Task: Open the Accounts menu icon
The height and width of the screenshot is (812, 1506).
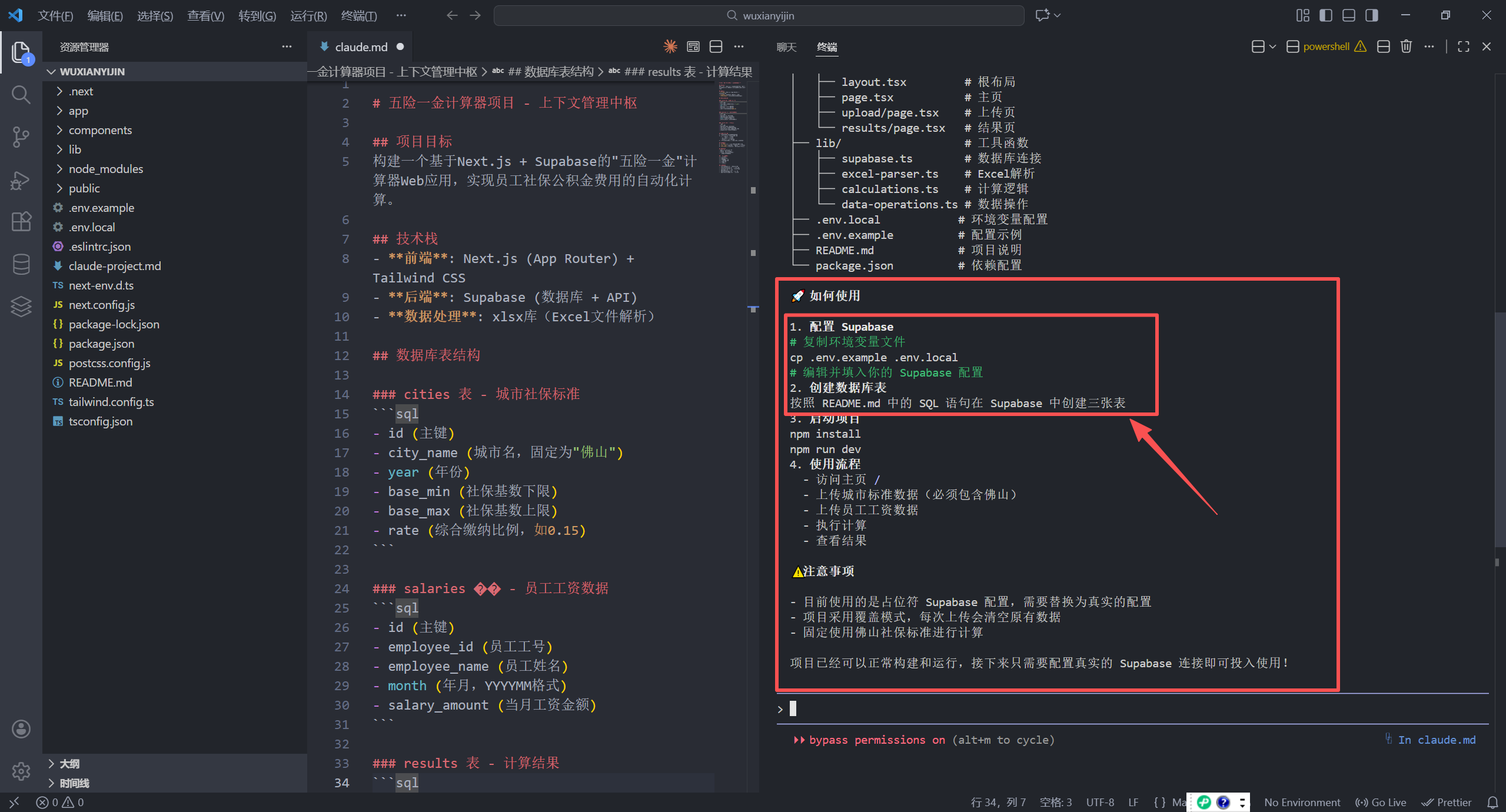Action: [21, 728]
